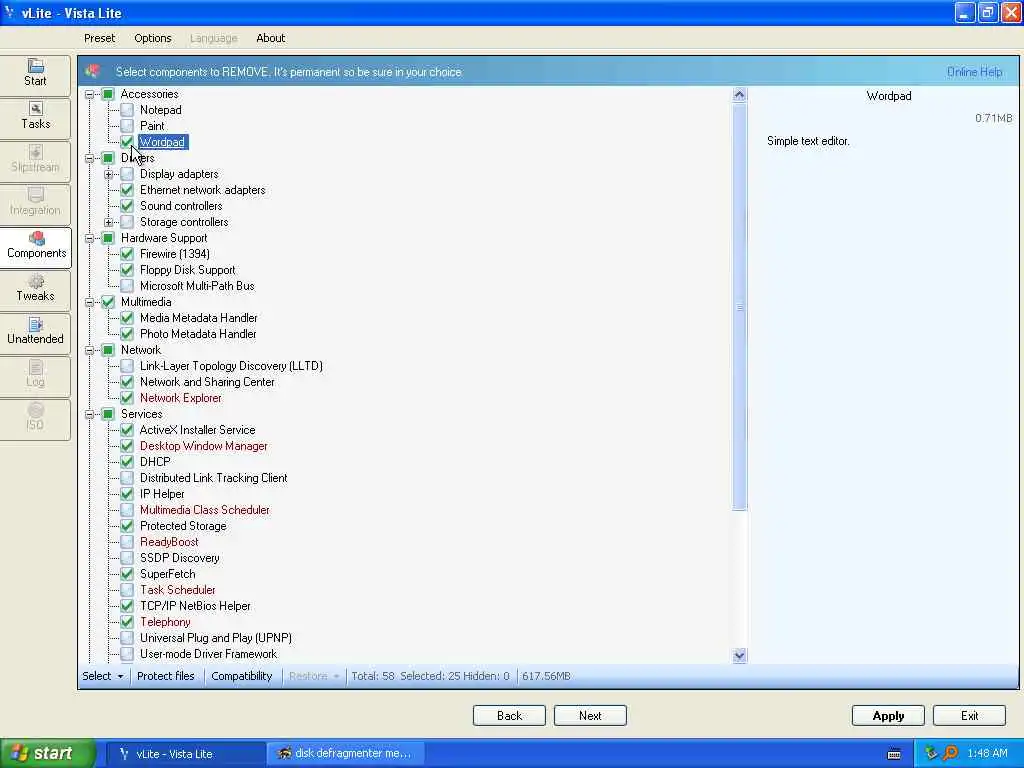Open the About menu
The height and width of the screenshot is (768, 1024).
click(x=270, y=38)
